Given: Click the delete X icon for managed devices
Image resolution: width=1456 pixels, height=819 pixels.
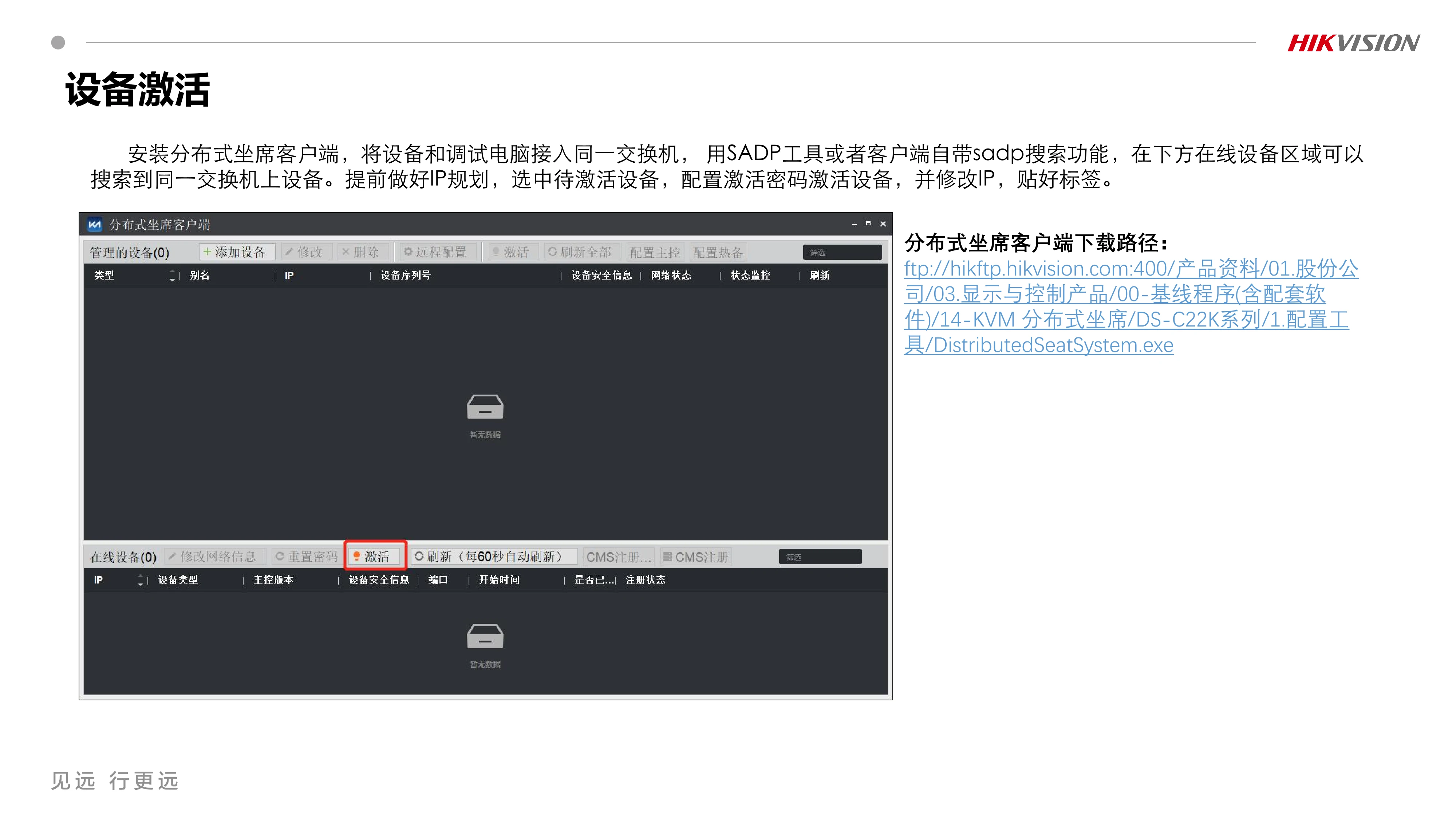Looking at the screenshot, I should [x=346, y=252].
